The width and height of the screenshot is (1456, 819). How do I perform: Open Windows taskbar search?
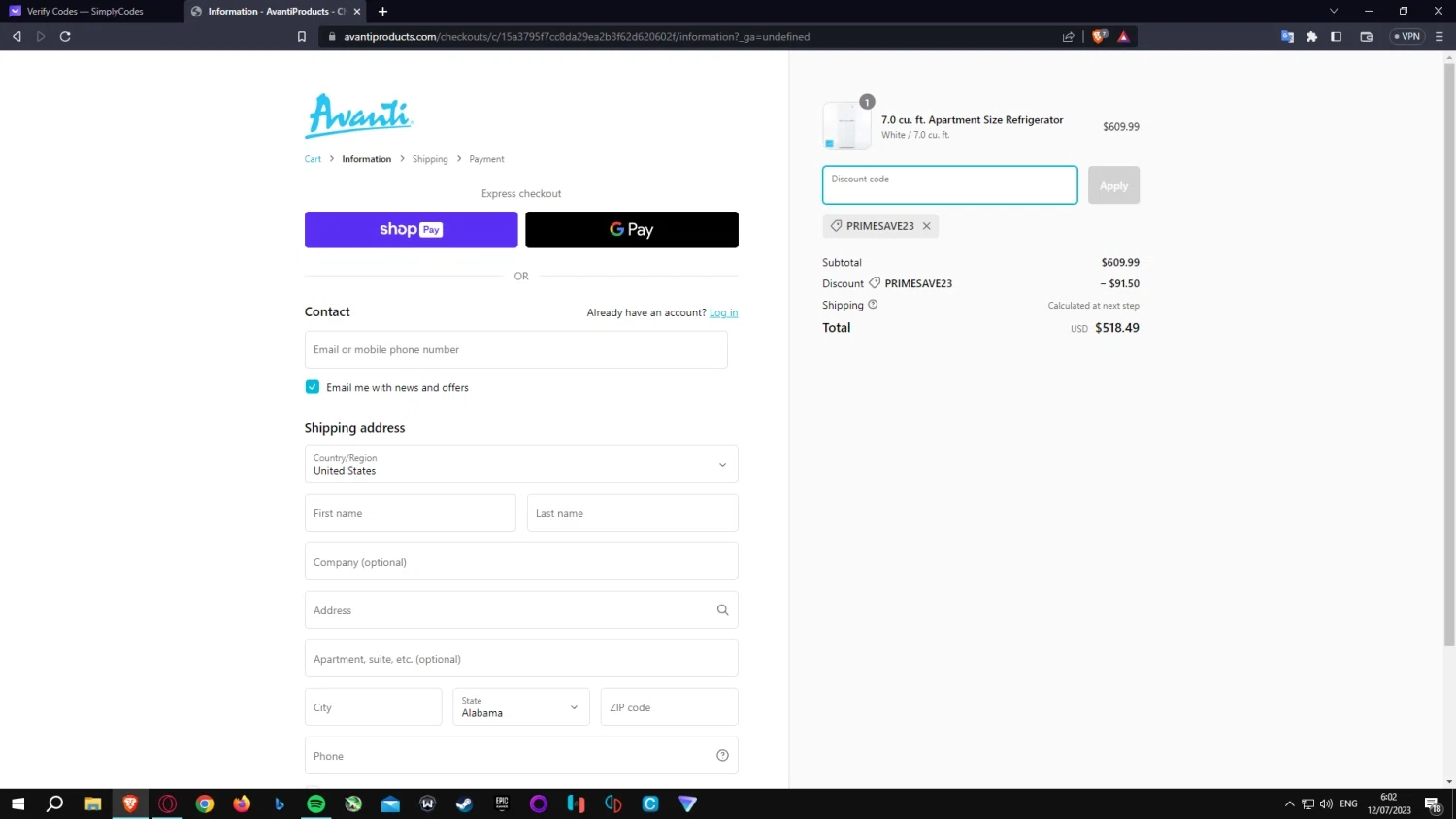click(x=55, y=803)
